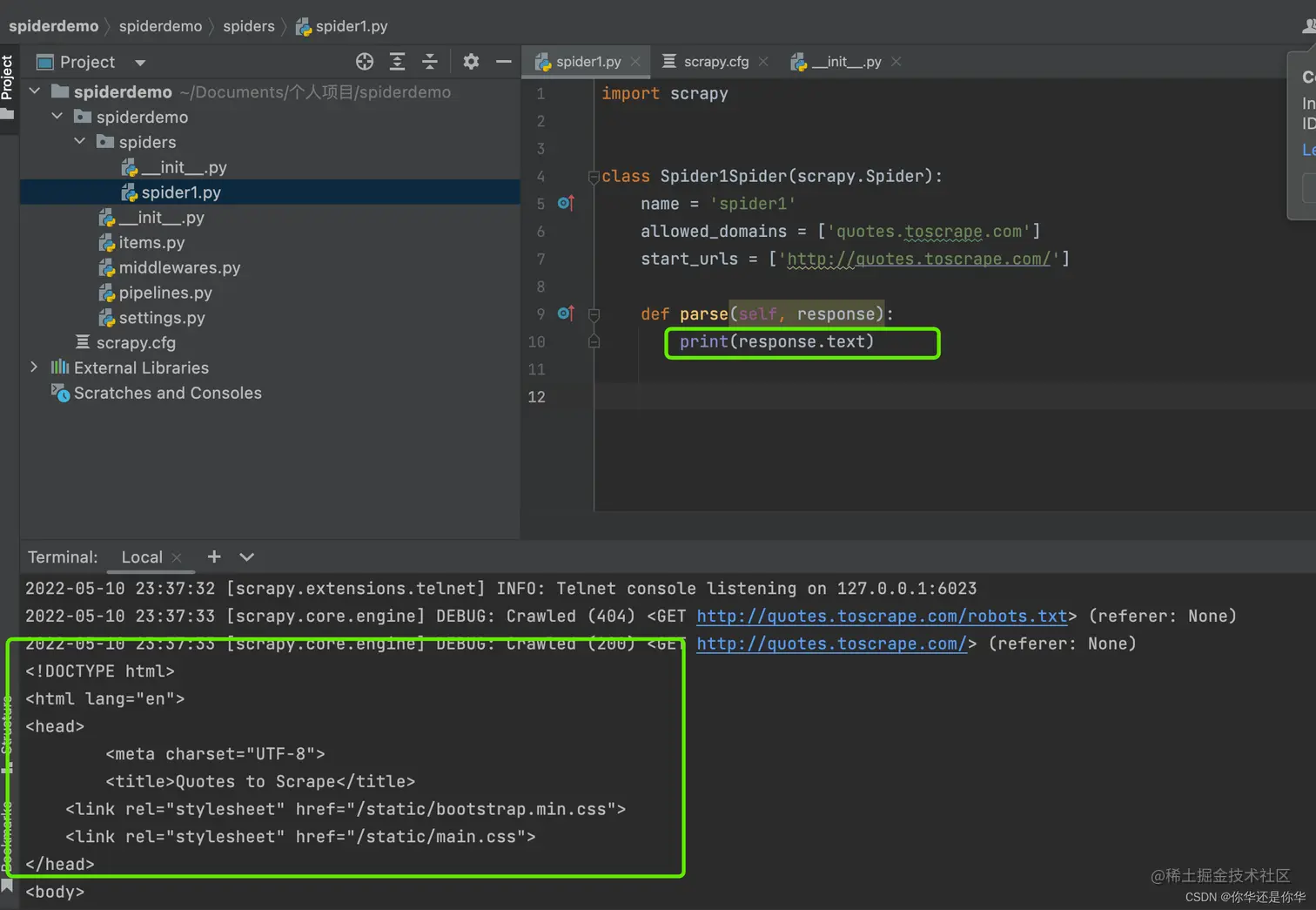
Task: Open __init__.py inside spiders folder
Action: coord(174,167)
